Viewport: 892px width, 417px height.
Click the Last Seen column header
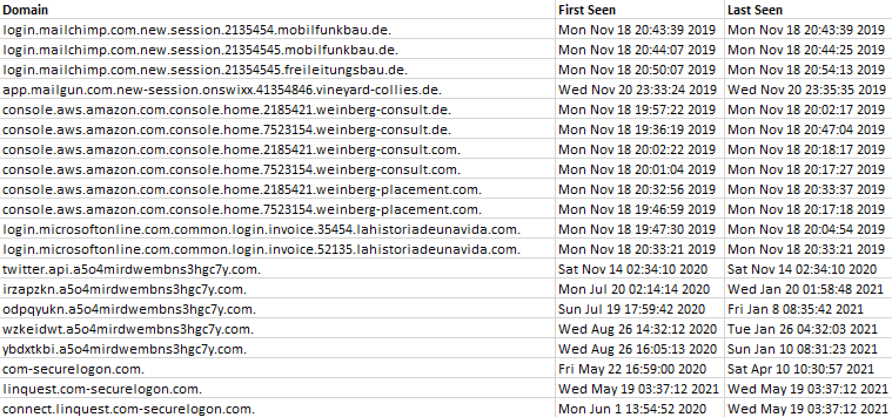click(x=756, y=9)
